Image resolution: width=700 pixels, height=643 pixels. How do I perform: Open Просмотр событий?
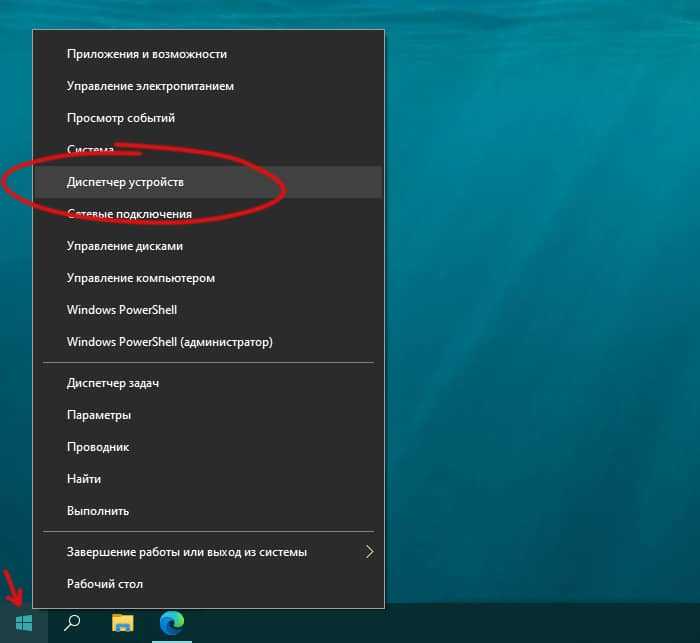(x=208, y=118)
